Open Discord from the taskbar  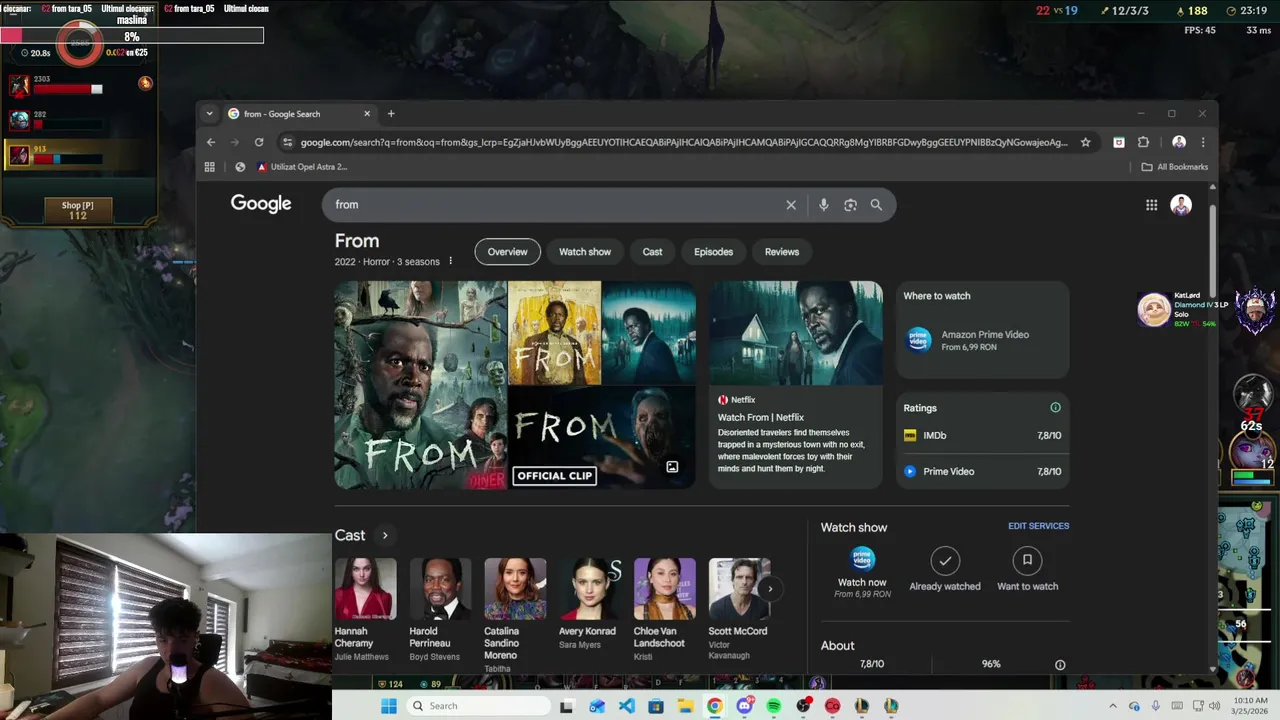pyautogui.click(x=744, y=706)
